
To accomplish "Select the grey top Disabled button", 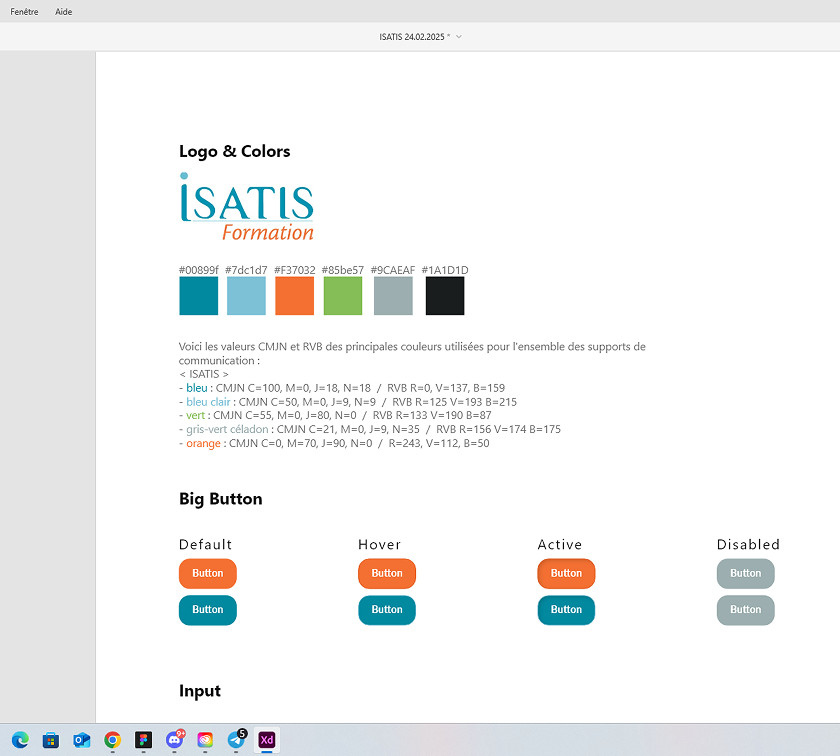I will point(745,574).
